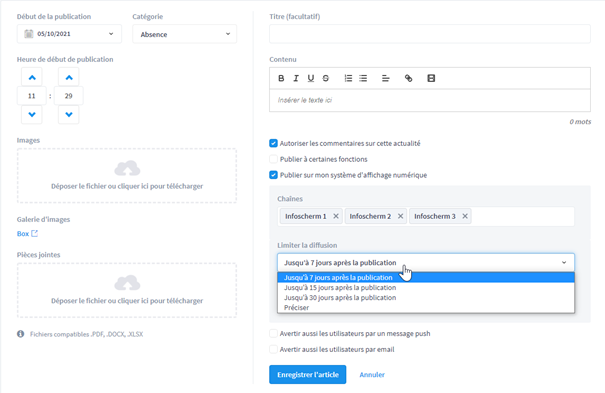This screenshot has width=605, height=393.
Task: Select Jusqu'à 15 jours après la publication
Action: coord(426,287)
